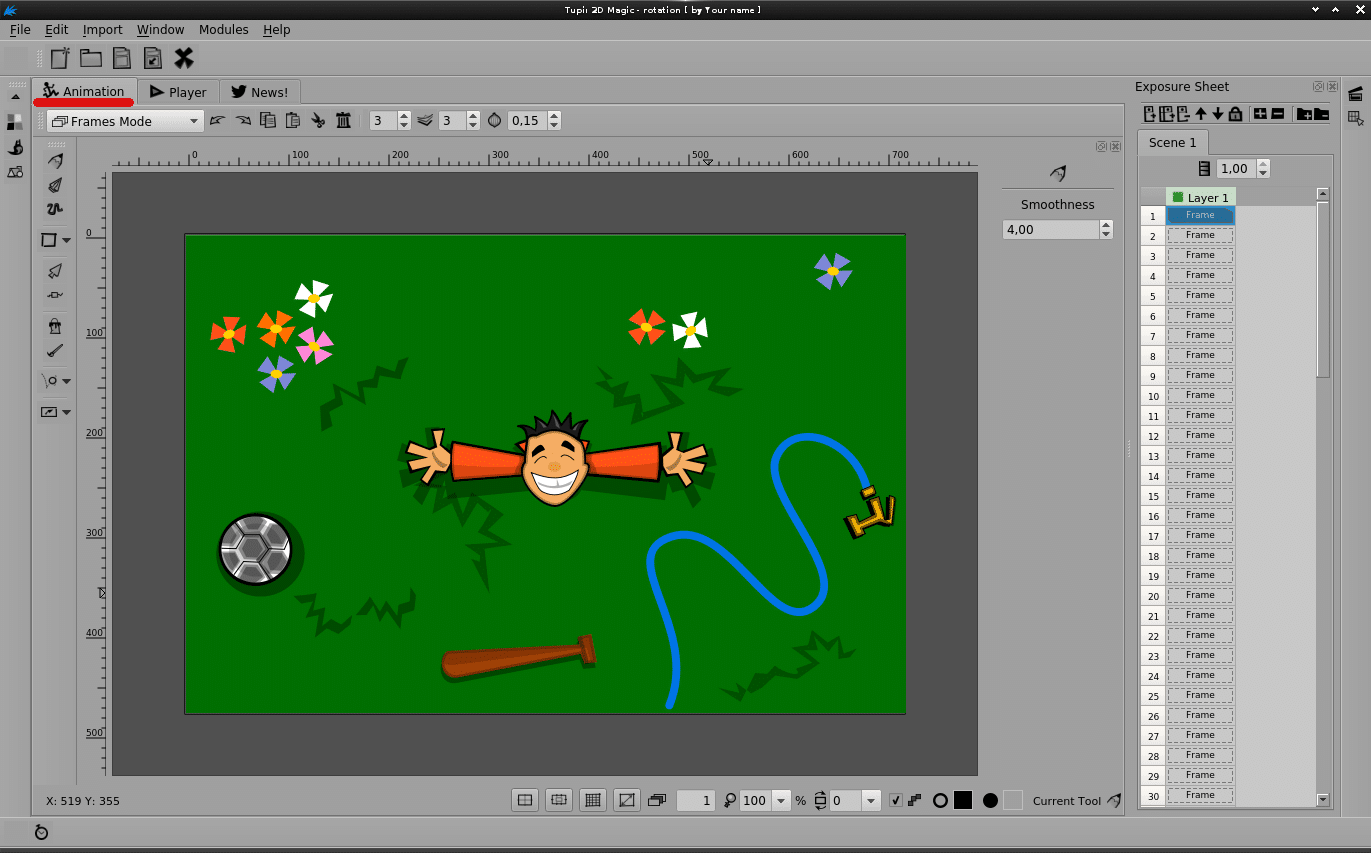Toggle the checkbox in bottom status bar

click(895, 800)
